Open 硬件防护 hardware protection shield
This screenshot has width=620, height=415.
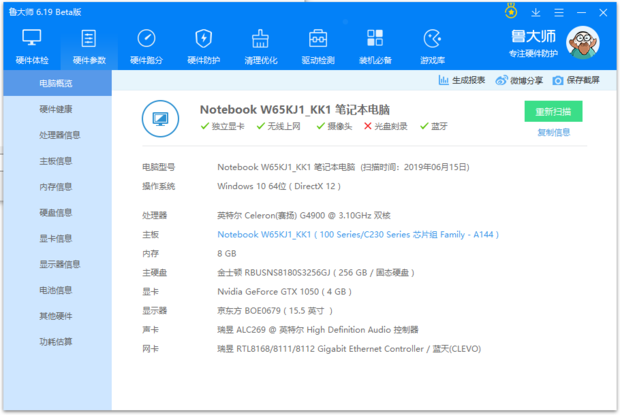coord(204,46)
